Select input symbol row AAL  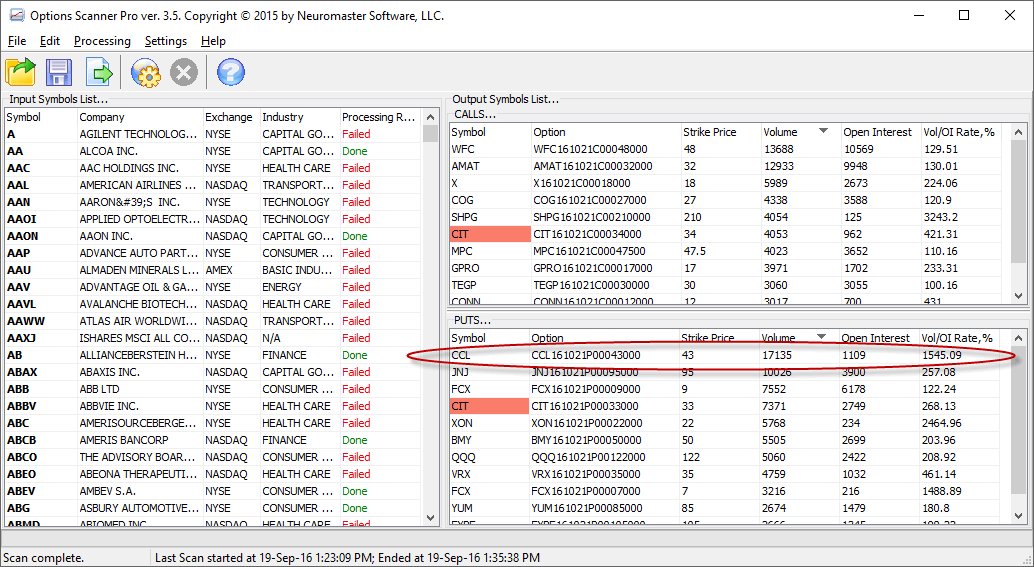pos(212,185)
